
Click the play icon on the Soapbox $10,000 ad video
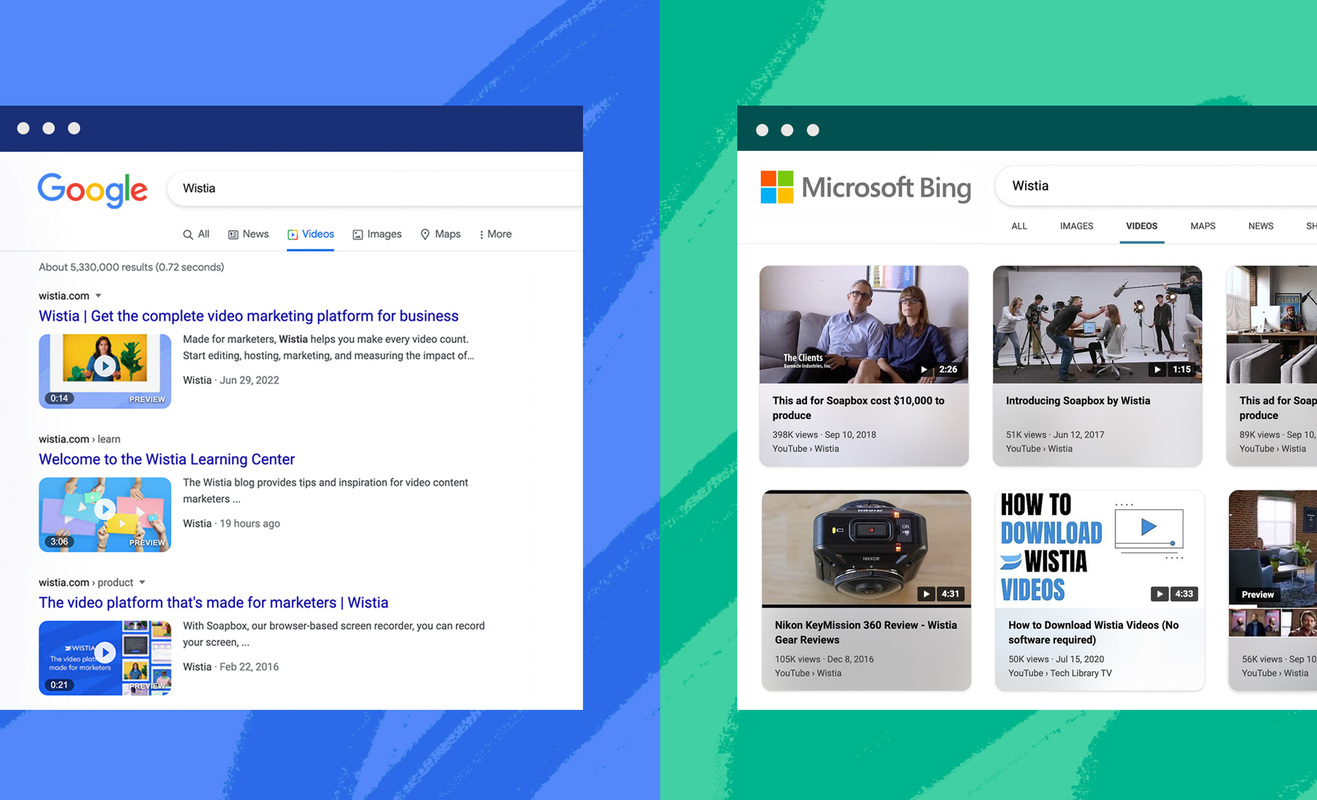924,368
